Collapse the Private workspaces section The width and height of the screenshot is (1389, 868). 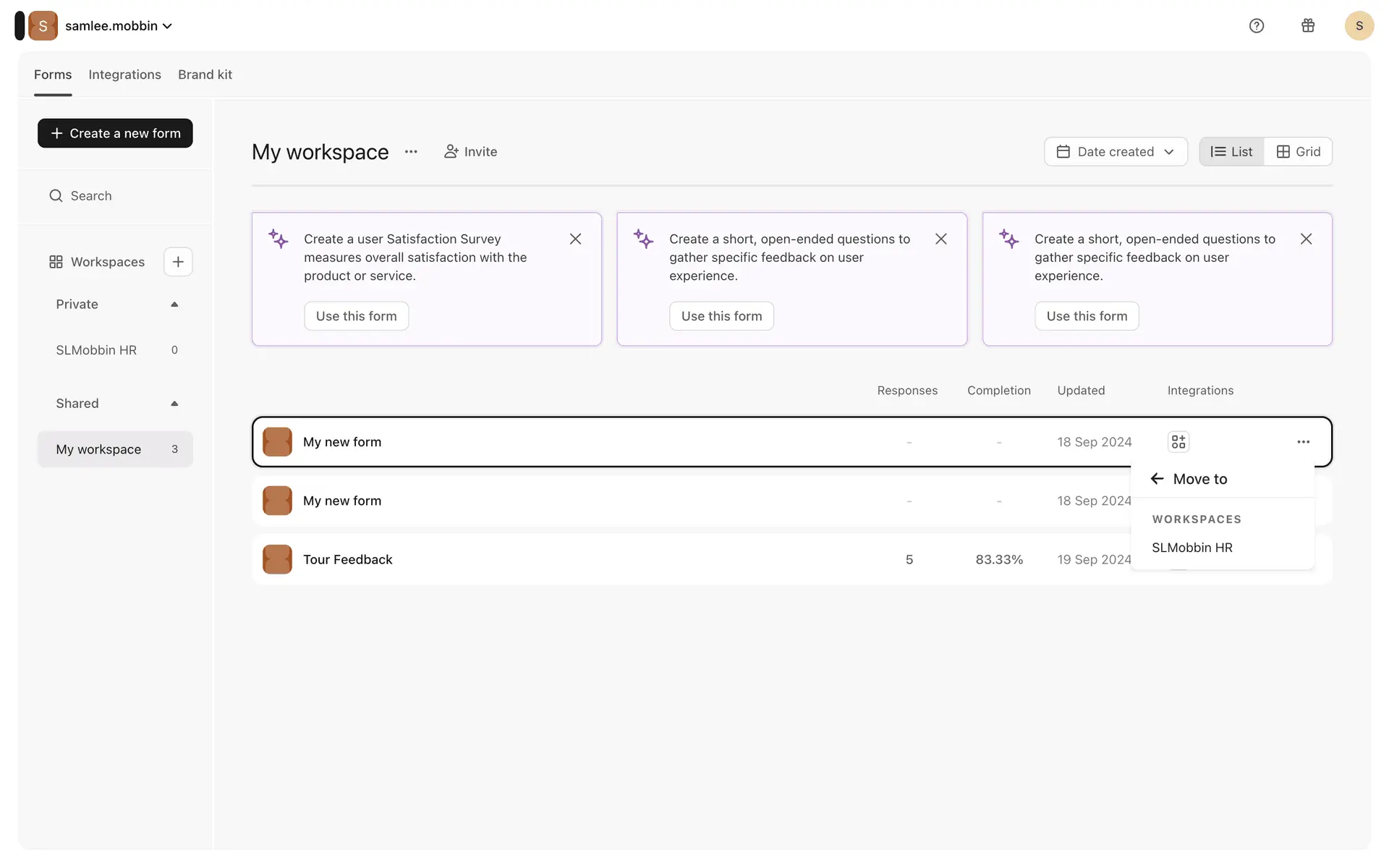point(174,305)
